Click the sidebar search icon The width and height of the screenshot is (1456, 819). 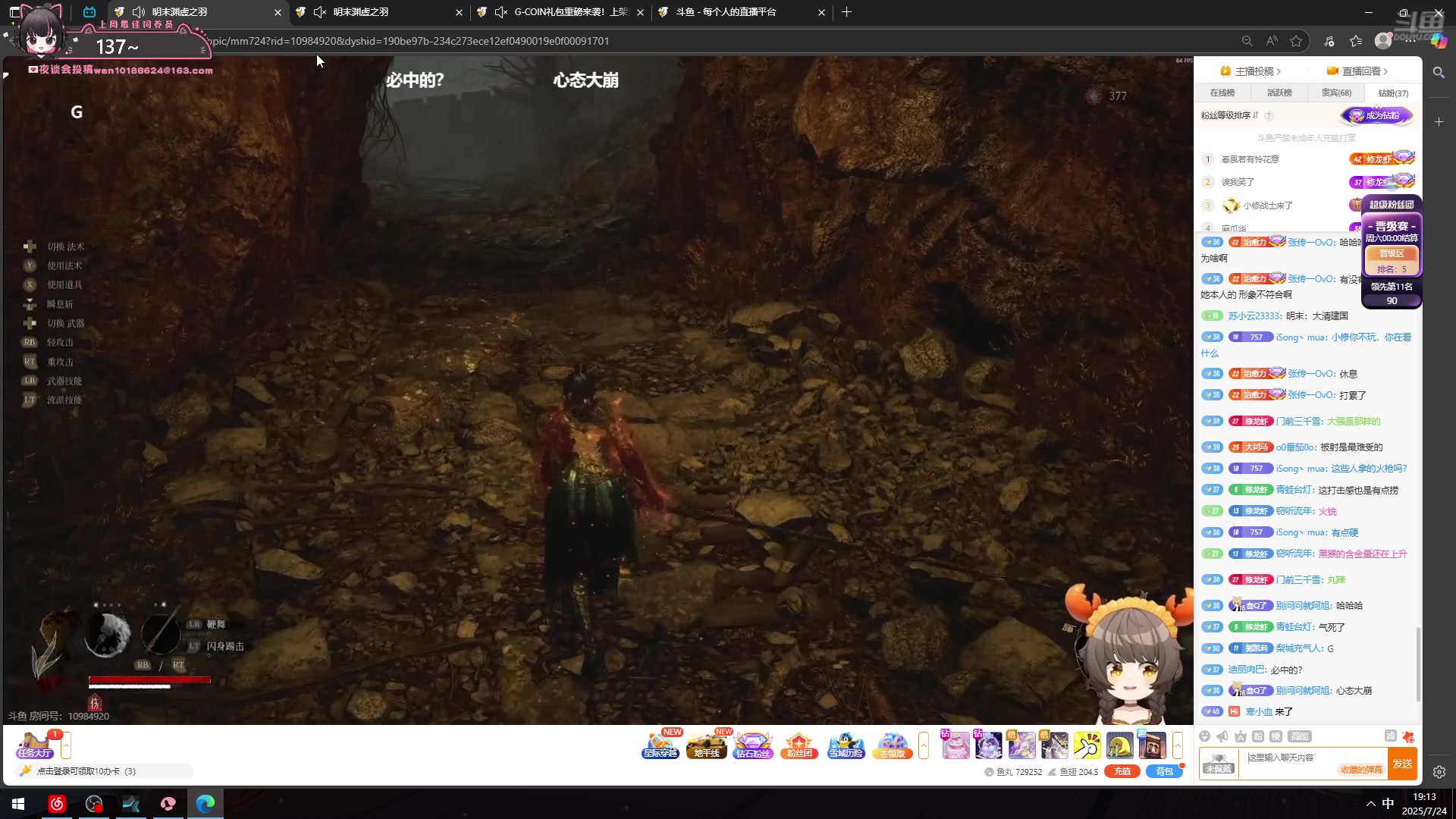pos(1439,72)
